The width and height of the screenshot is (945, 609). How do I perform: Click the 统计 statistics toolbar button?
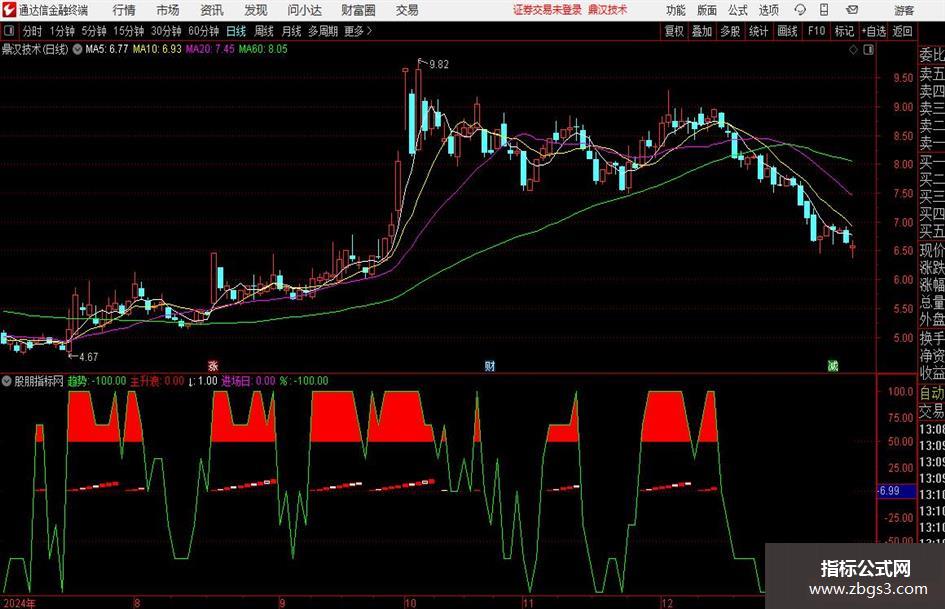[758, 31]
